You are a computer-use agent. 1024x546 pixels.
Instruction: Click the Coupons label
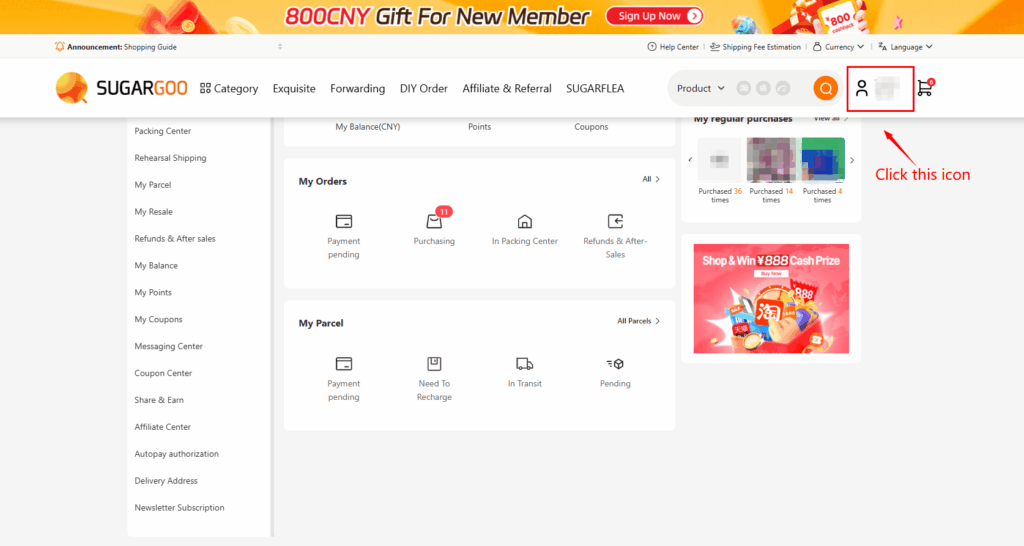(591, 127)
